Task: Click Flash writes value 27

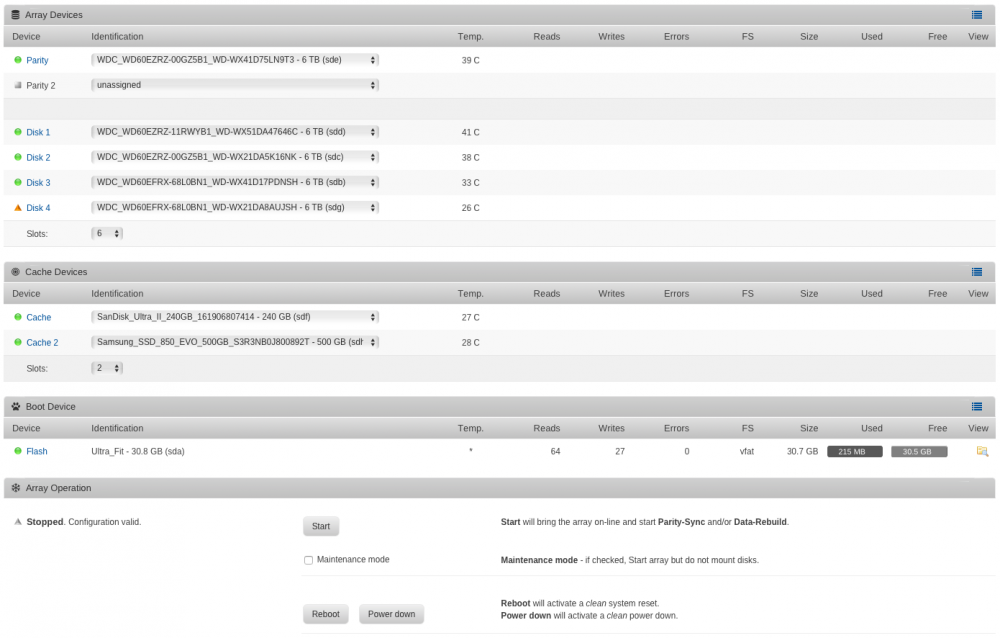Action: pyautogui.click(x=620, y=451)
